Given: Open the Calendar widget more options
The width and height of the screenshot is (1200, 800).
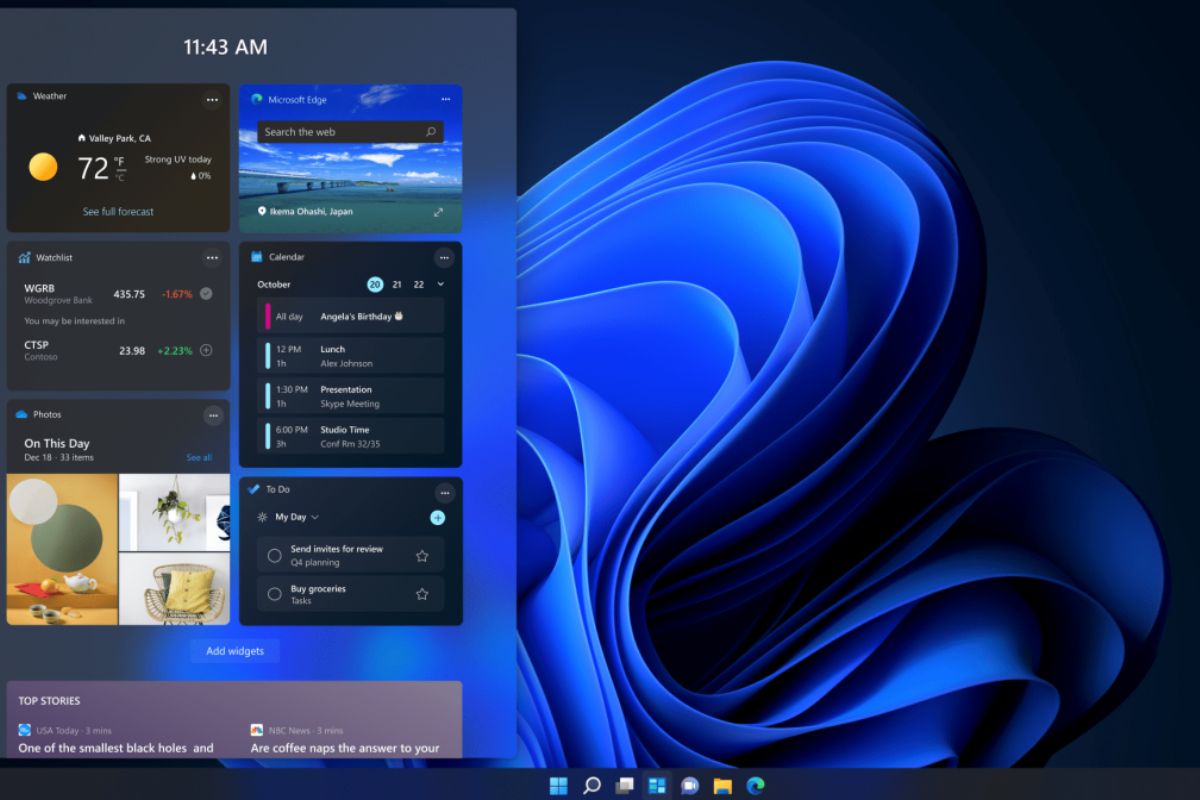Looking at the screenshot, I should (444, 258).
